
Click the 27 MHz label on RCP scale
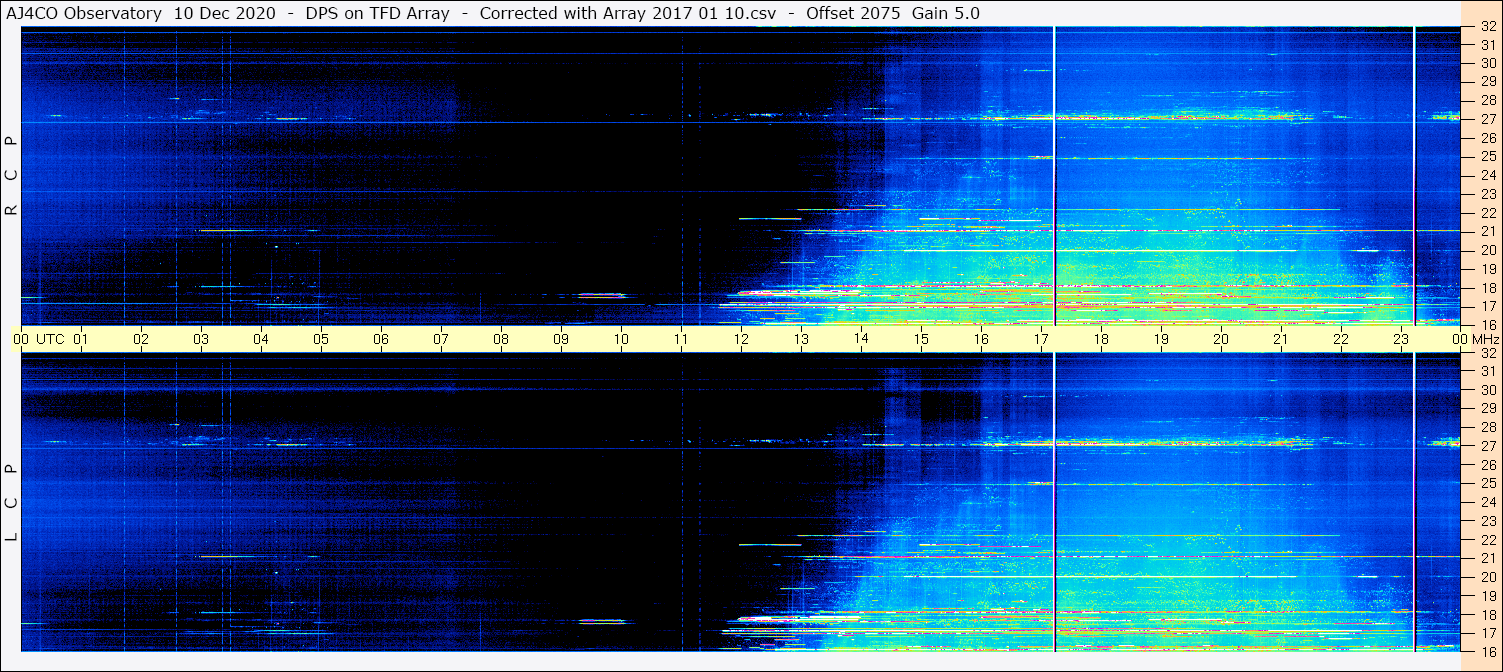click(1487, 119)
